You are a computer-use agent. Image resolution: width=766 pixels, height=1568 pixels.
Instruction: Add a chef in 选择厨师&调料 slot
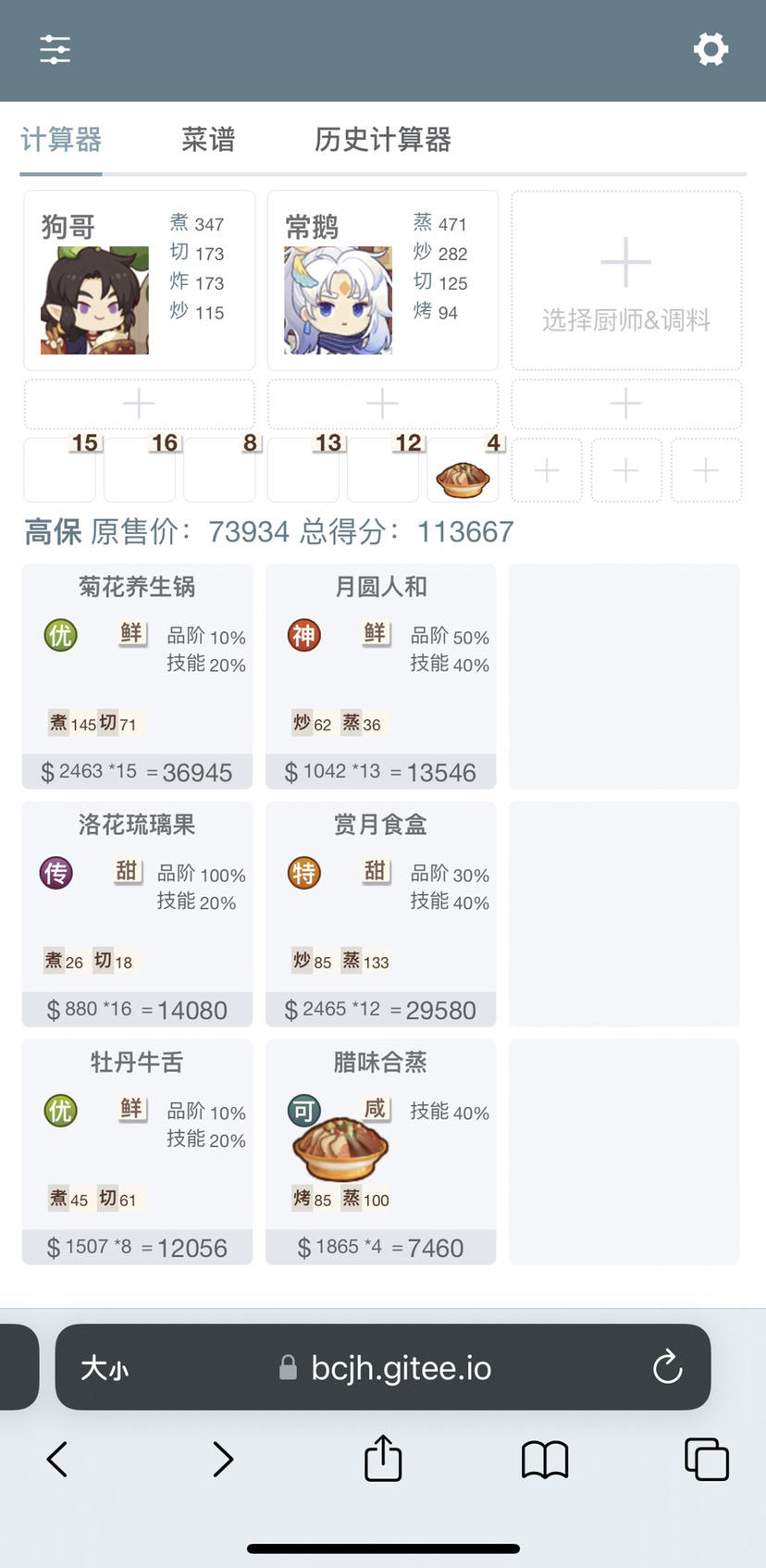tap(626, 281)
